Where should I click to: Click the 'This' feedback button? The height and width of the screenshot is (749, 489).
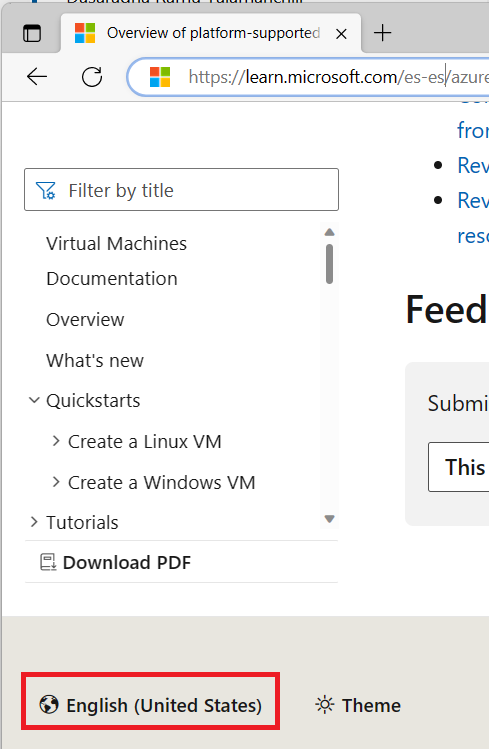(459, 467)
